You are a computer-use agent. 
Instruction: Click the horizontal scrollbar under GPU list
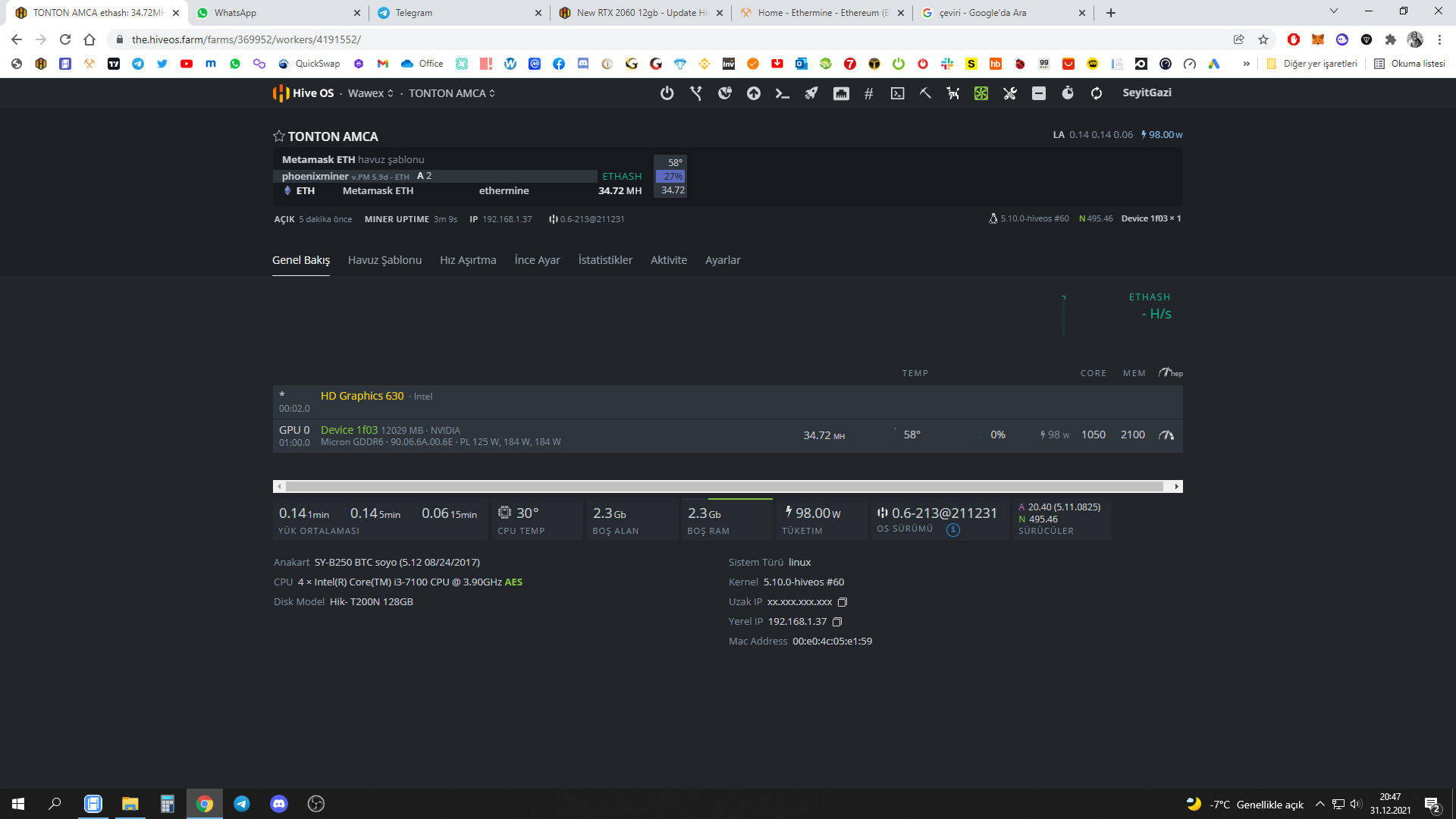coord(724,486)
